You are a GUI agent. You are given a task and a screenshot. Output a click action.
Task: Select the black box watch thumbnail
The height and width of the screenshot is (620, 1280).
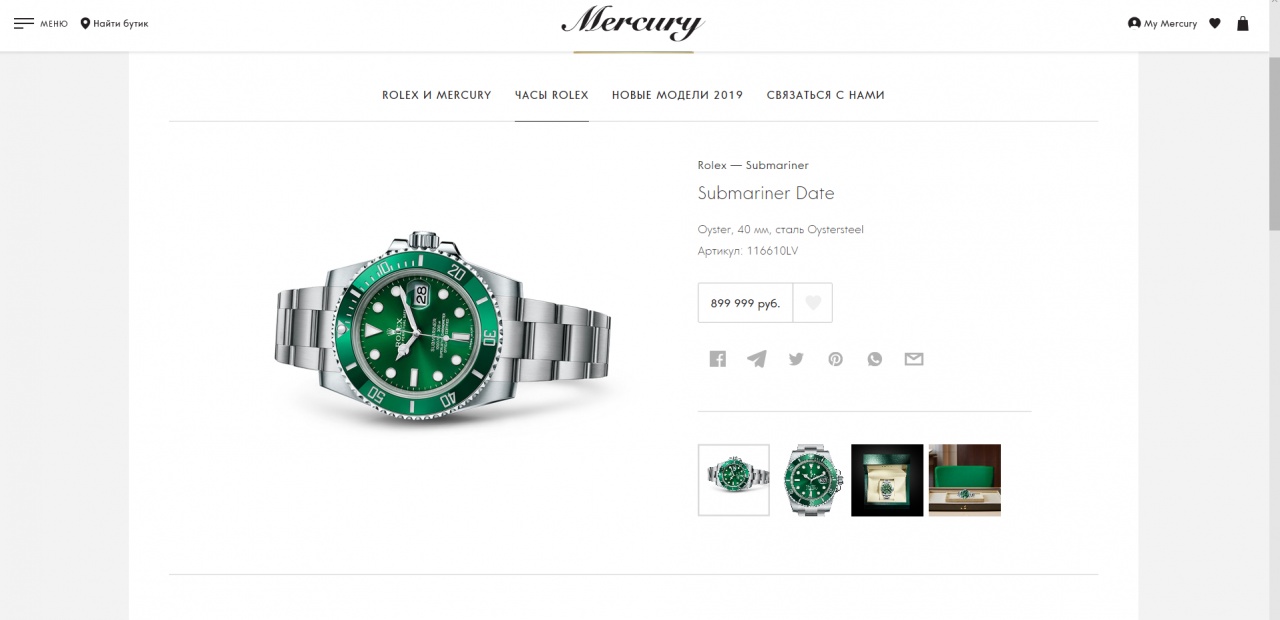point(887,480)
